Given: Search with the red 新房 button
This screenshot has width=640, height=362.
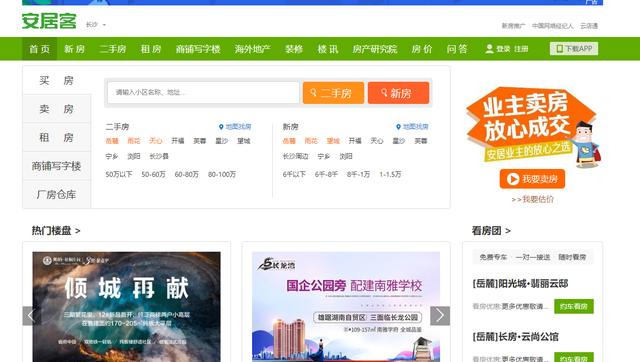Looking at the screenshot, I should point(398,93).
